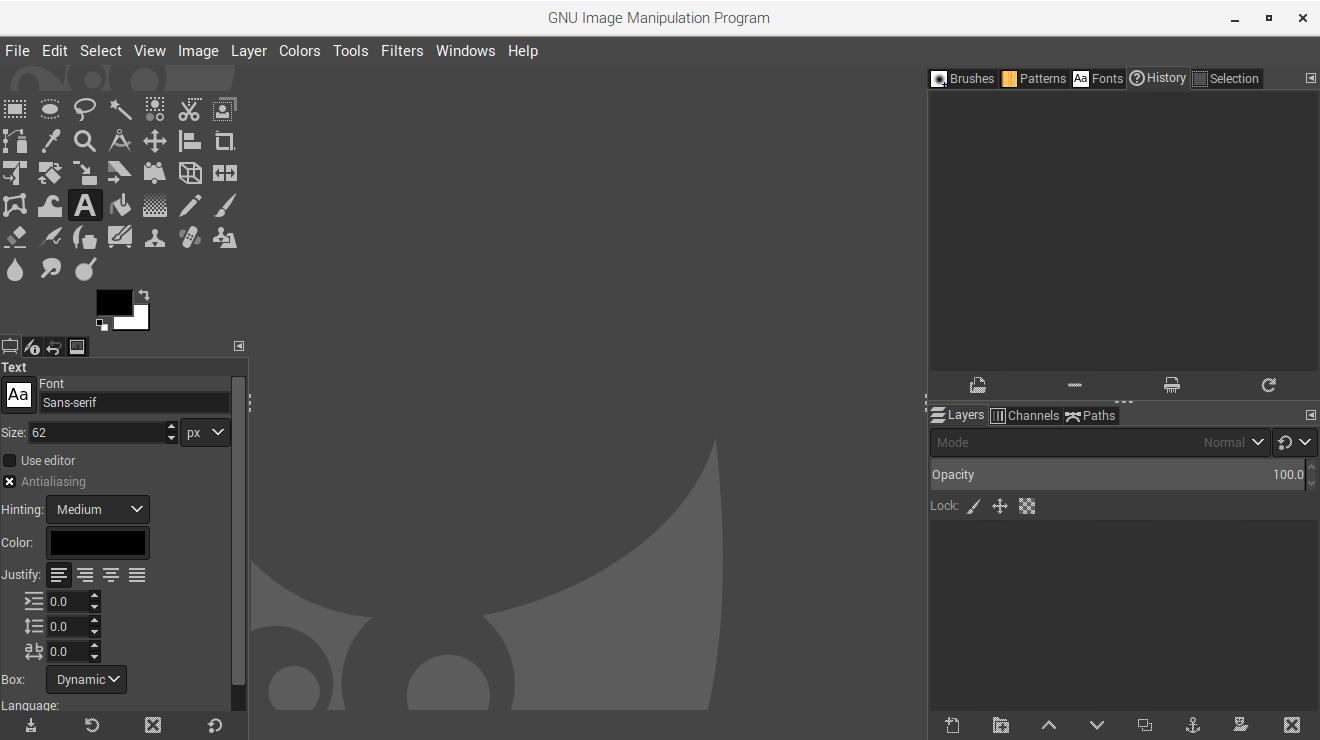
Task: Open the layer Mode Normal dropdown
Action: tap(1100, 442)
